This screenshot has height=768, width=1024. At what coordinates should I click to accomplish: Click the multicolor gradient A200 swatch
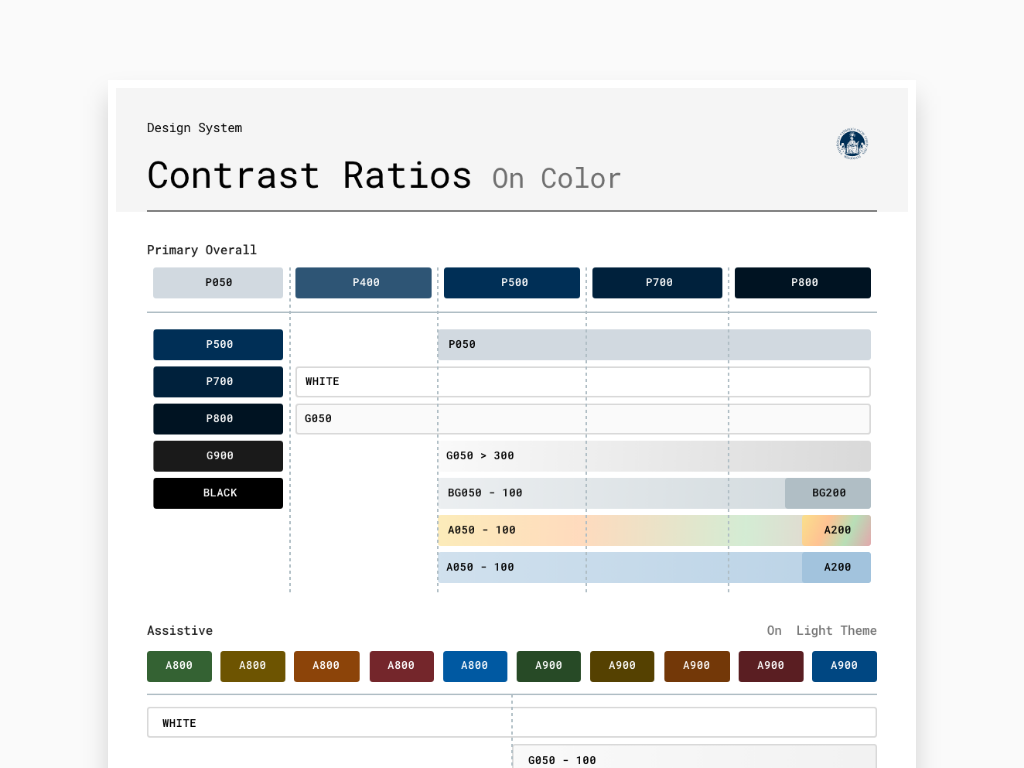tap(837, 530)
